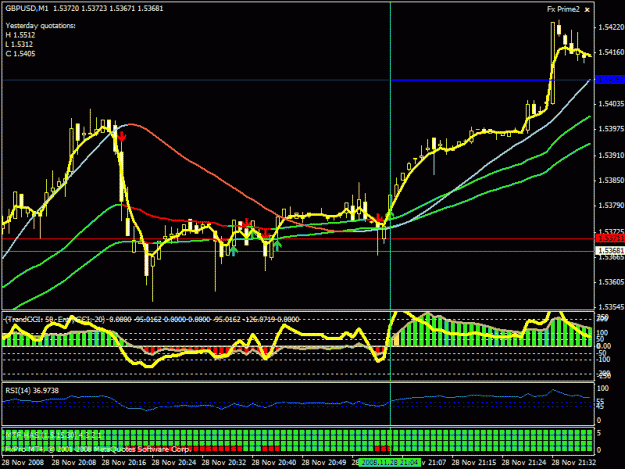
Task: Click the '28 Nov 20:24' time axis label
Action: tap(174, 462)
